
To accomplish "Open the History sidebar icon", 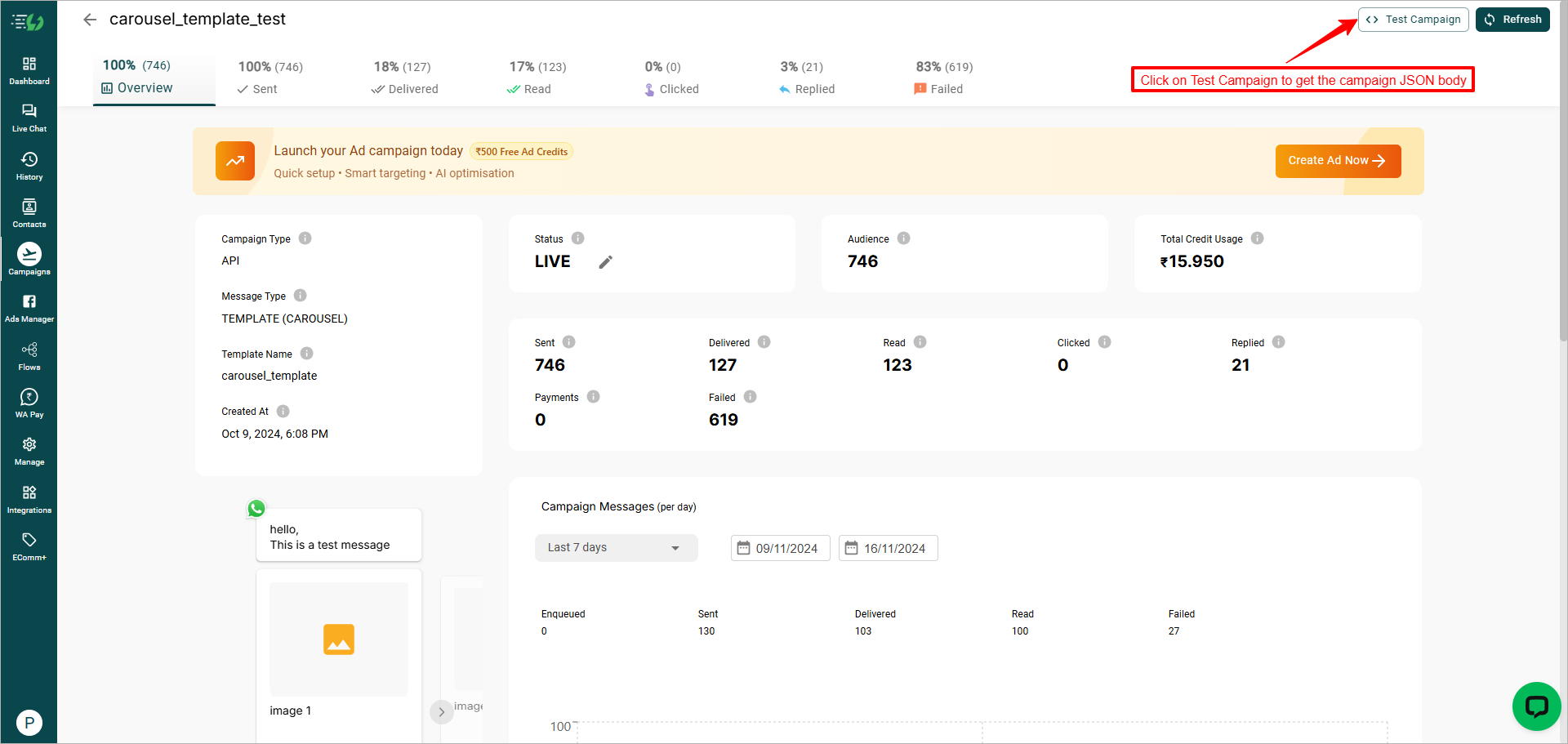I will (29, 166).
